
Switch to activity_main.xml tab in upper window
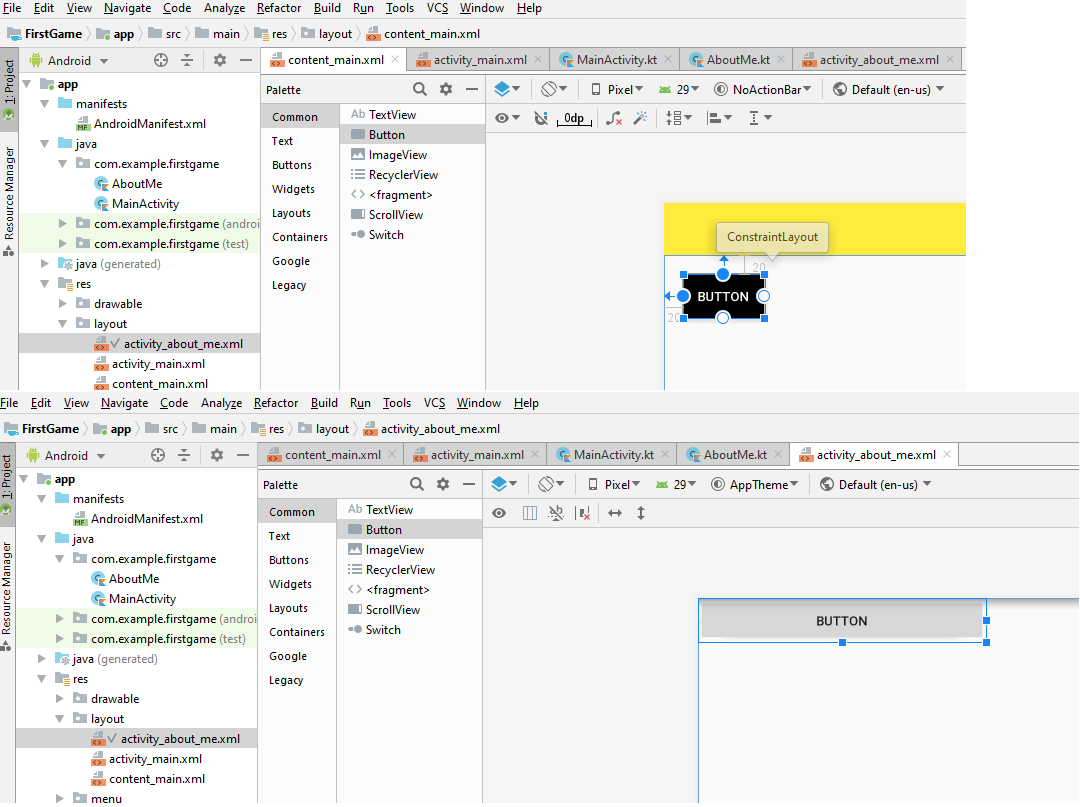pos(480,60)
